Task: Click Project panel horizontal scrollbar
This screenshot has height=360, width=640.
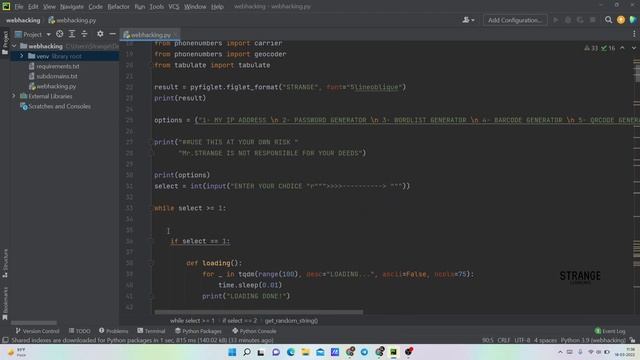Action: coord(34,322)
